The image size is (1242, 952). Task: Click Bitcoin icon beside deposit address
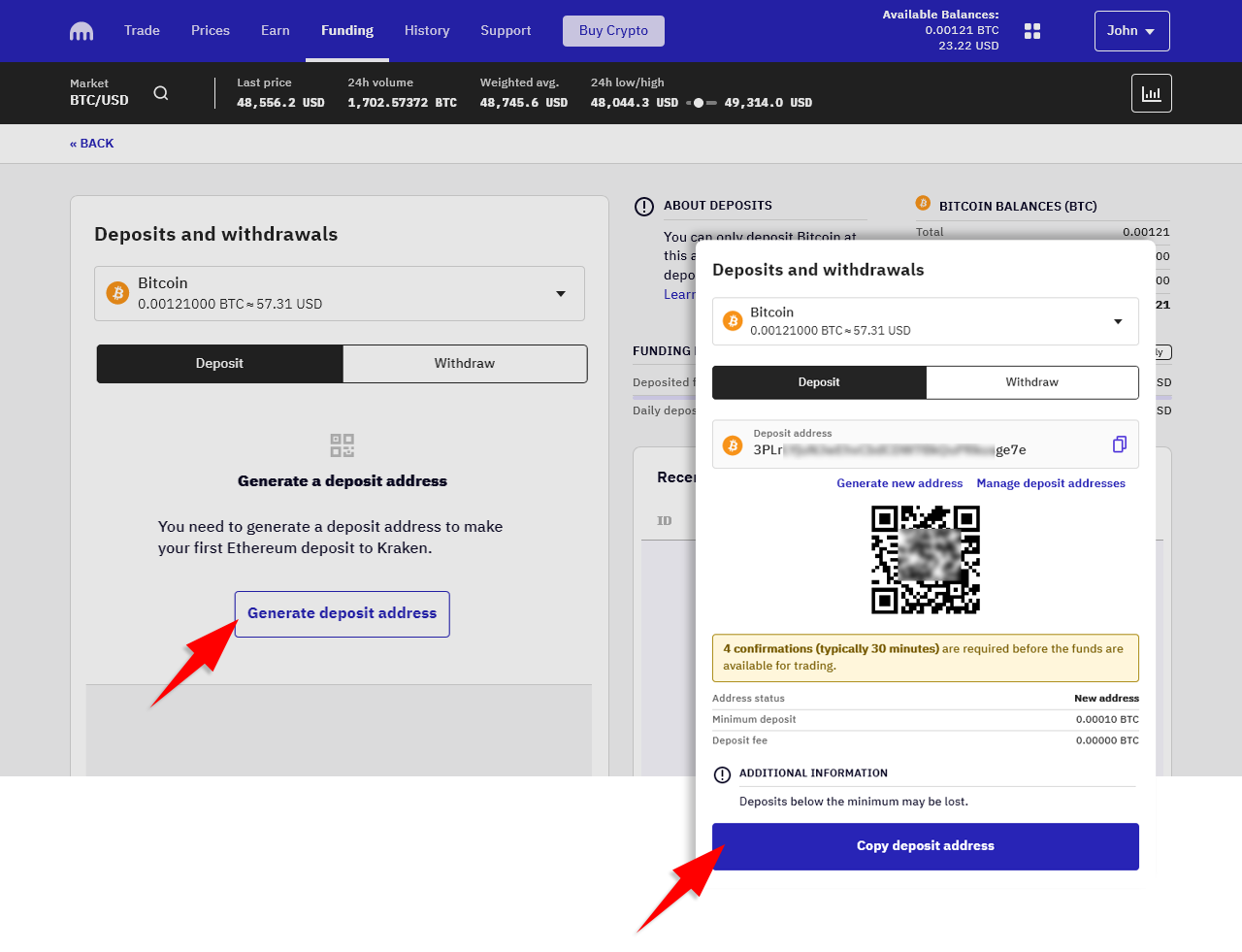pyautogui.click(x=734, y=446)
